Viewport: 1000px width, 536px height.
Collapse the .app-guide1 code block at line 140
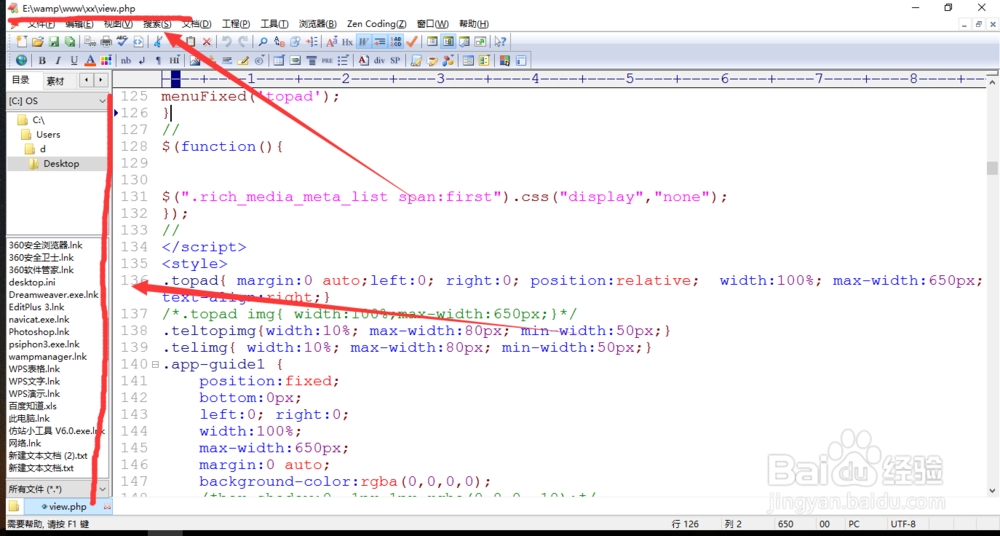coord(155,365)
